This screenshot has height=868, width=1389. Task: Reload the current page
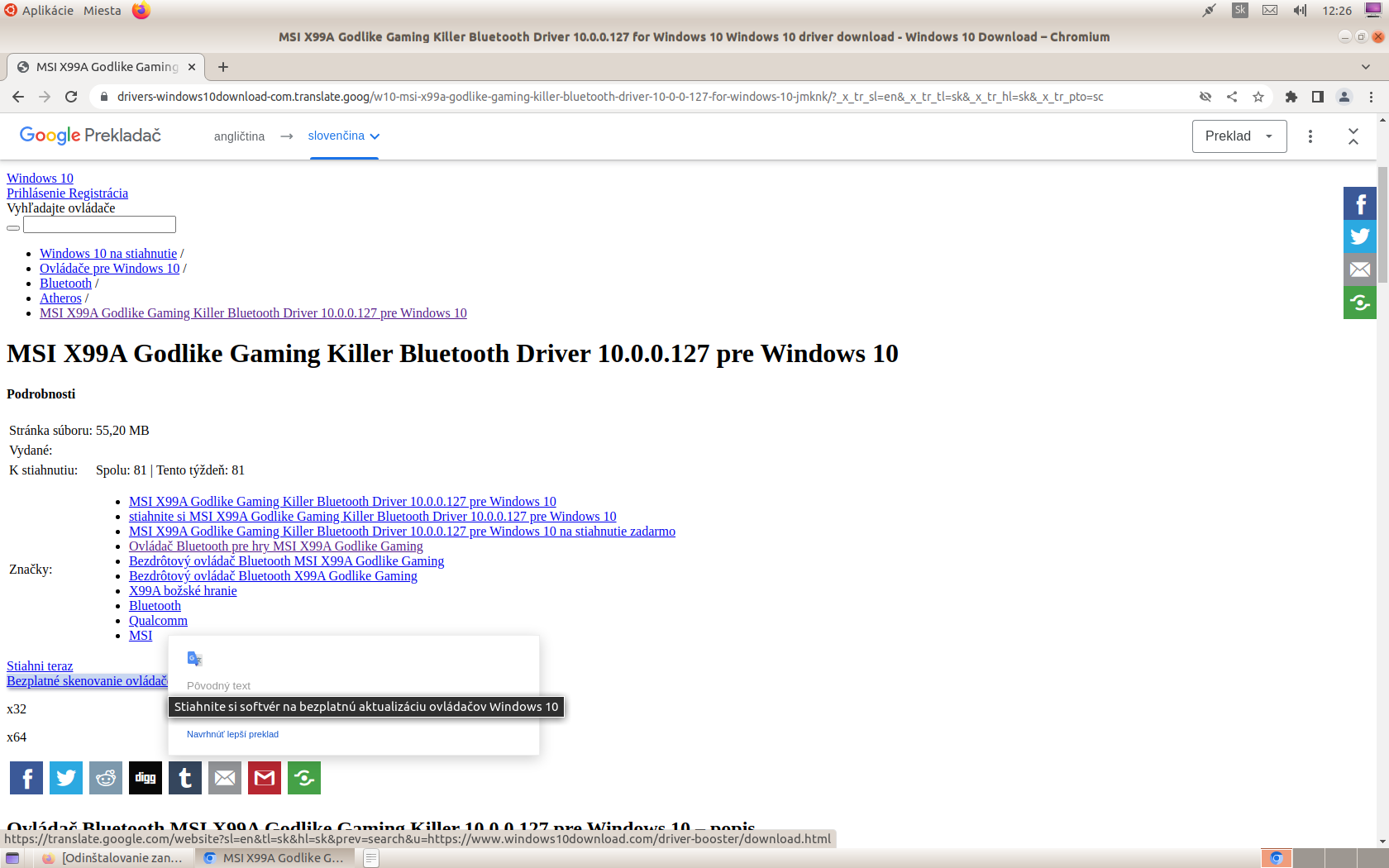pyautogui.click(x=71, y=97)
